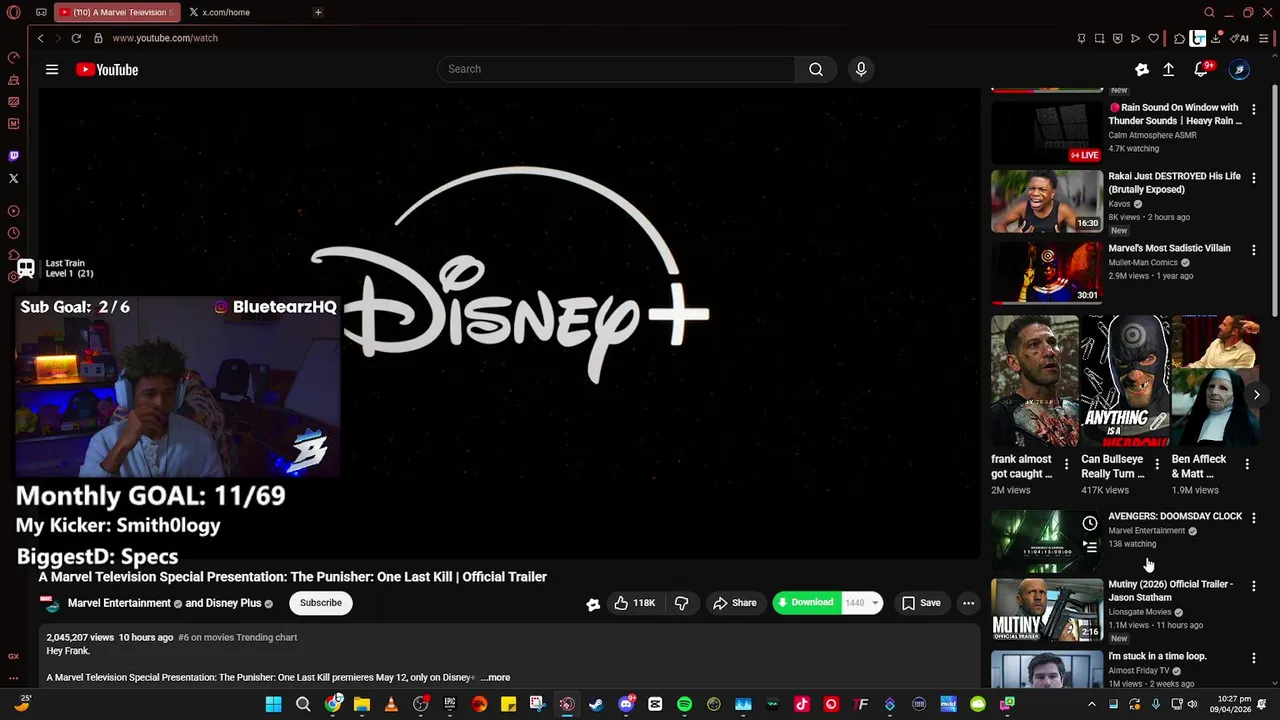Show hidden system tray icons chevron
The width and height of the screenshot is (1280, 720).
tap(1091, 704)
